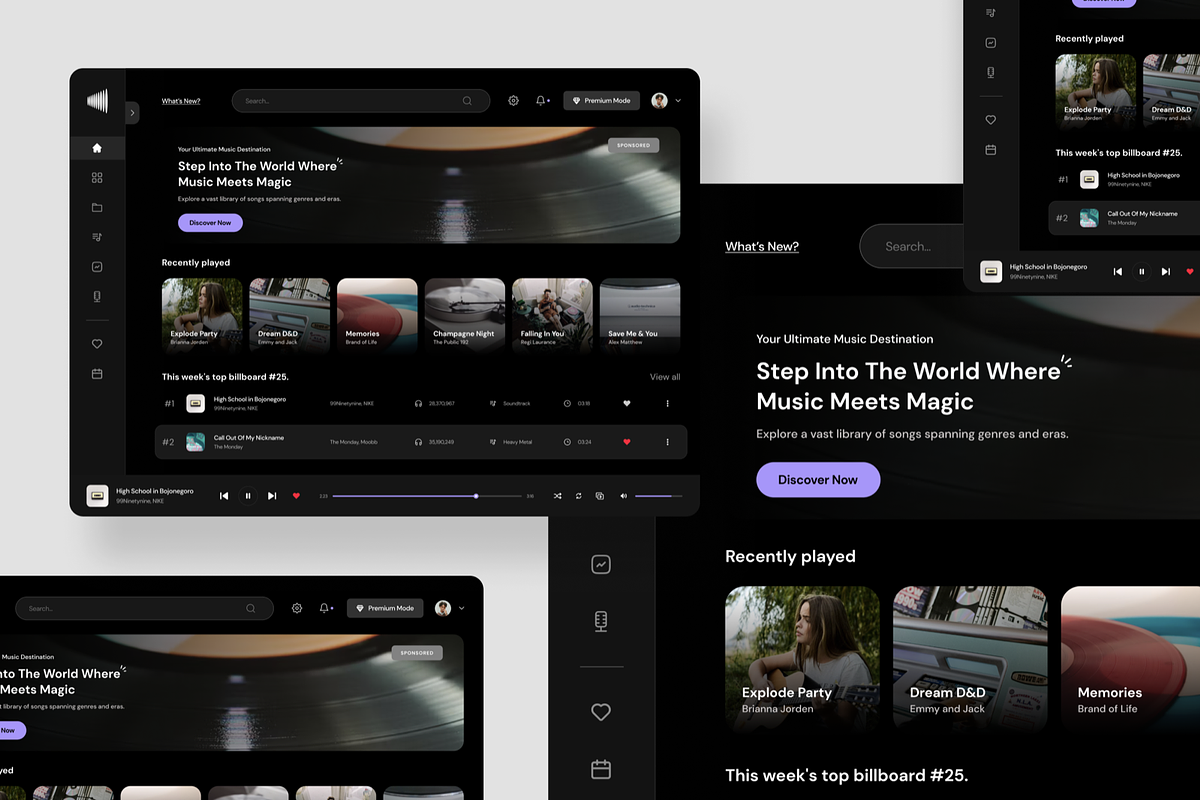This screenshot has height=800, width=1200.
Task: Click the waveform logo in the main window
Action: (97, 100)
